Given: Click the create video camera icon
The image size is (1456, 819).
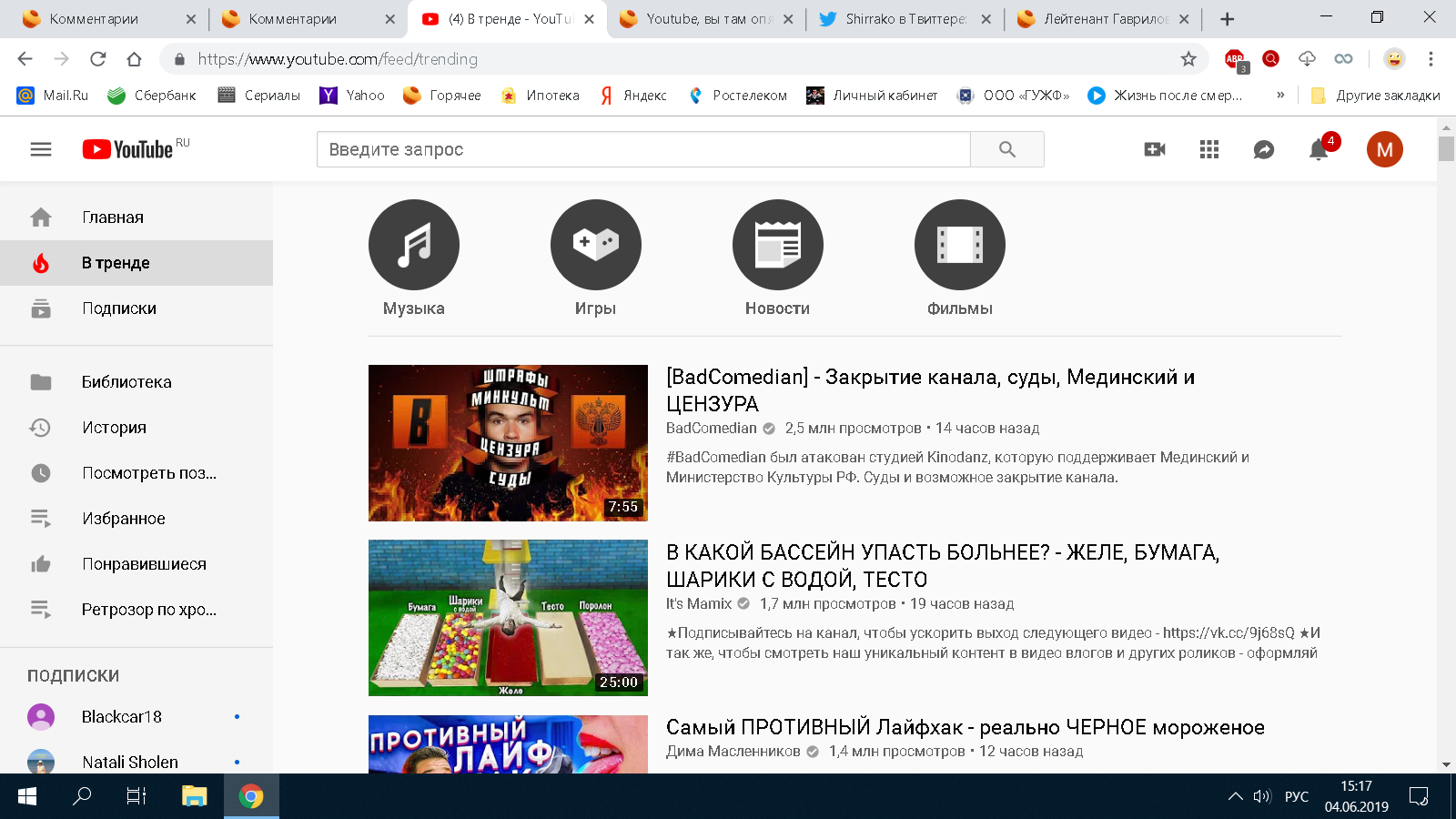Looking at the screenshot, I should coord(1154,149).
